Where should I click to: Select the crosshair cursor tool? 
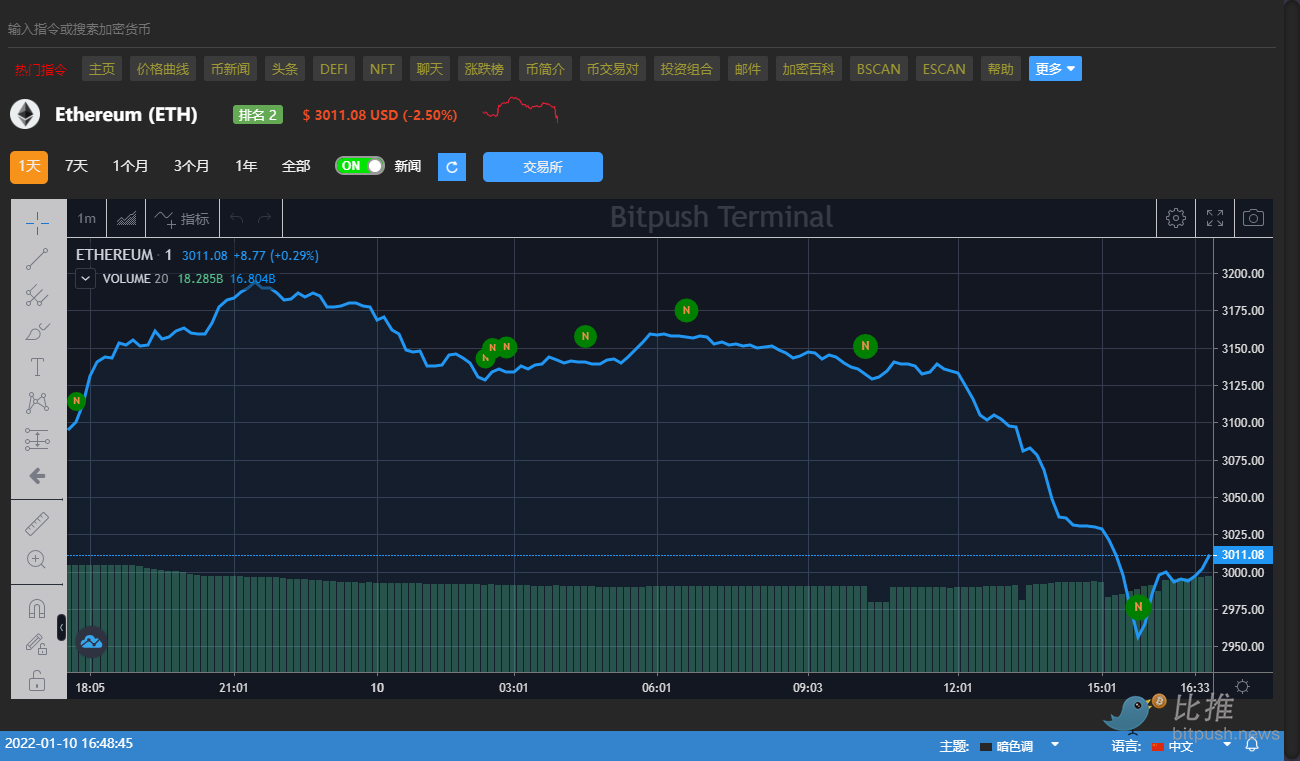tap(37, 222)
